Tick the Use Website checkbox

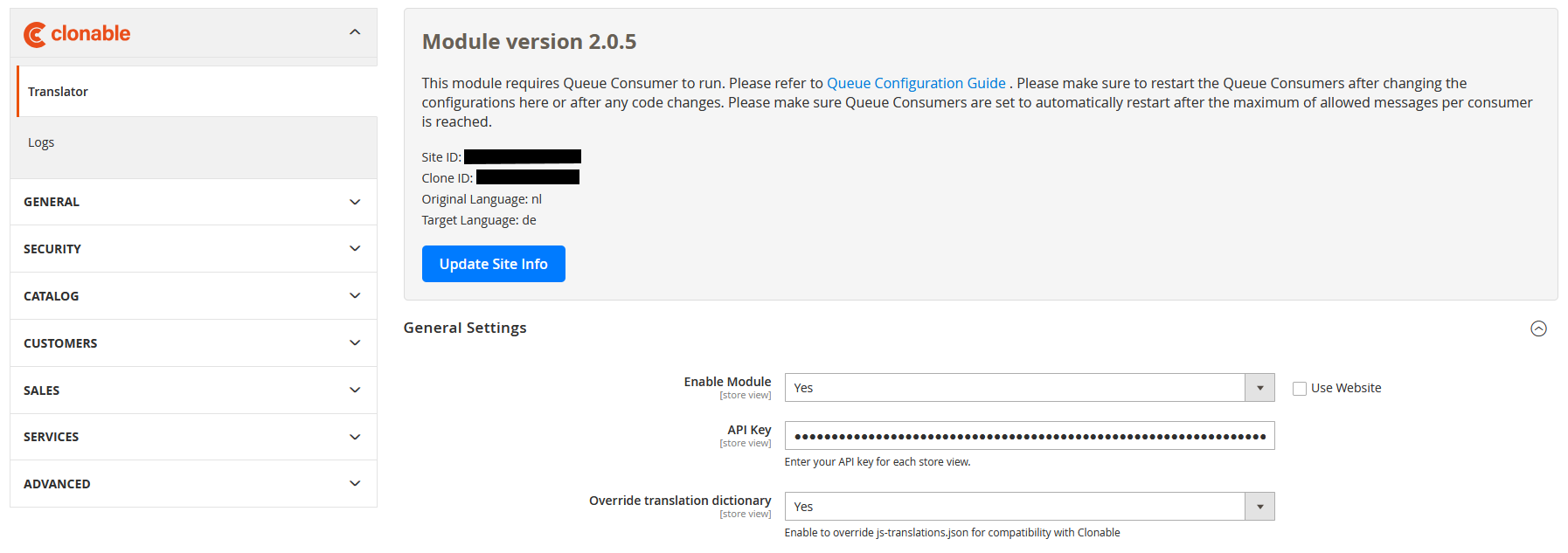pos(1300,389)
